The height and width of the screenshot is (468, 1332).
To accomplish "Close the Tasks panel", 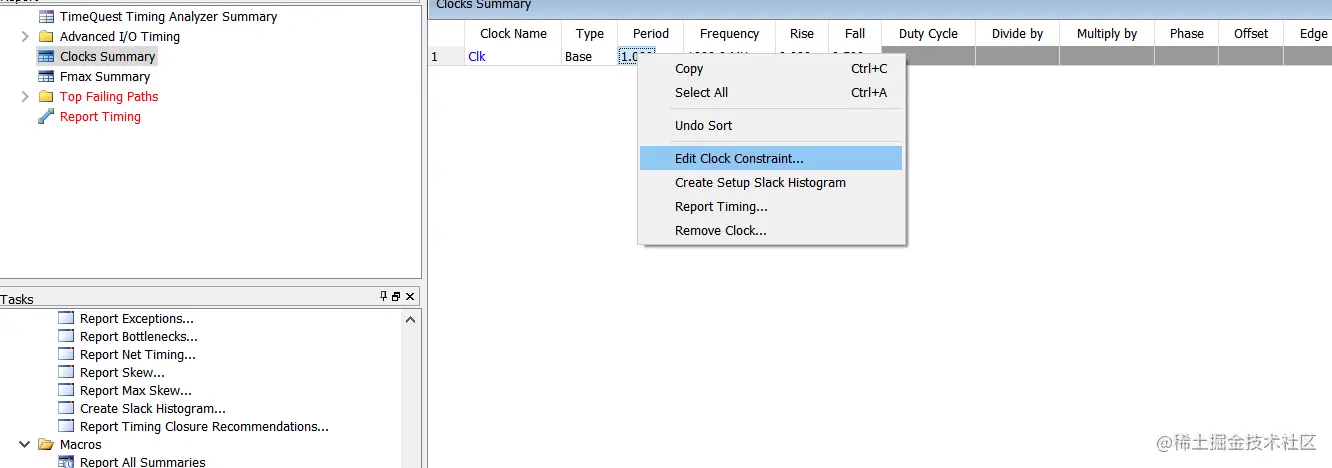I will click(410, 297).
